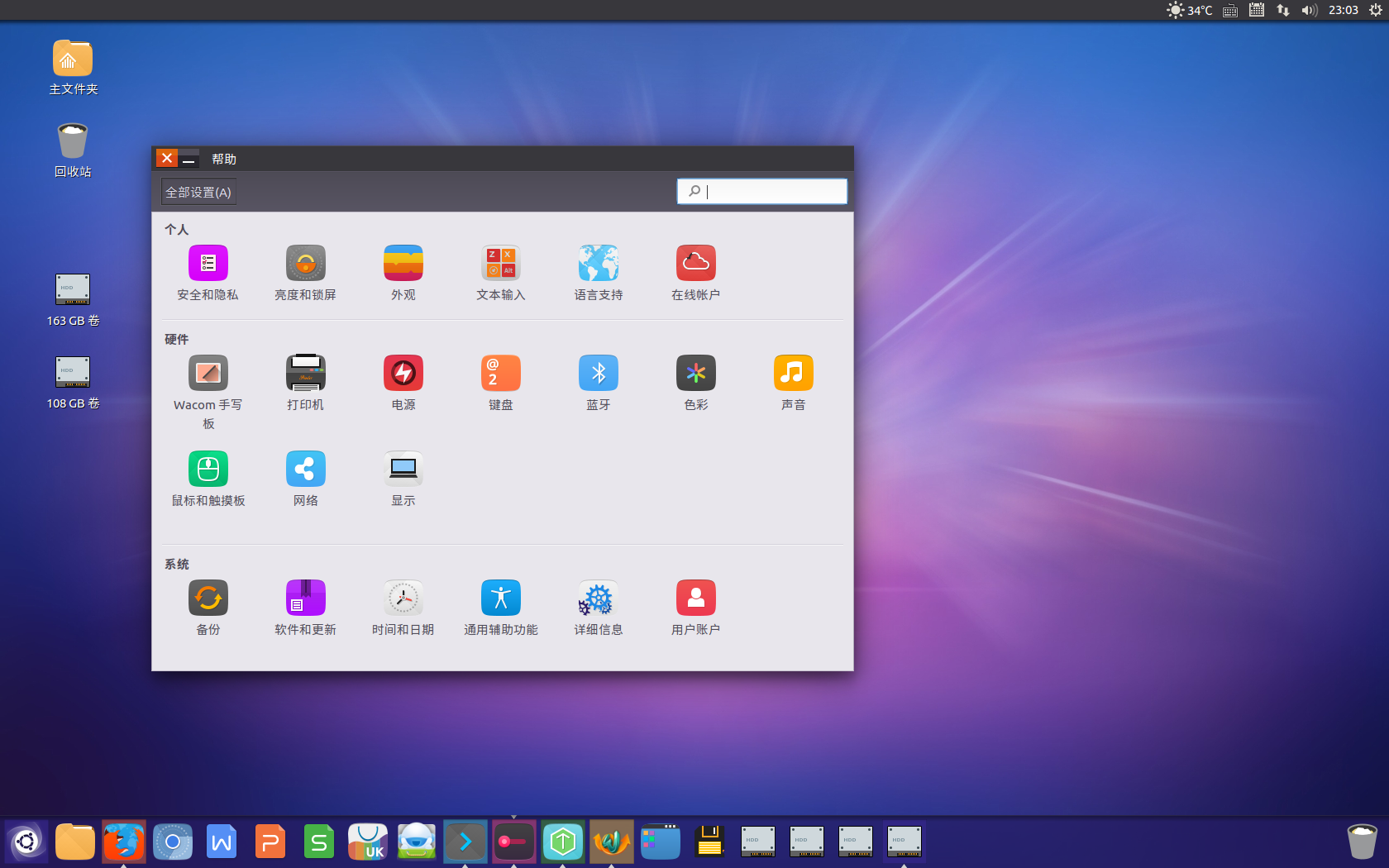Open 备份 backup settings
The width and height of the screenshot is (1389, 868).
point(208,608)
